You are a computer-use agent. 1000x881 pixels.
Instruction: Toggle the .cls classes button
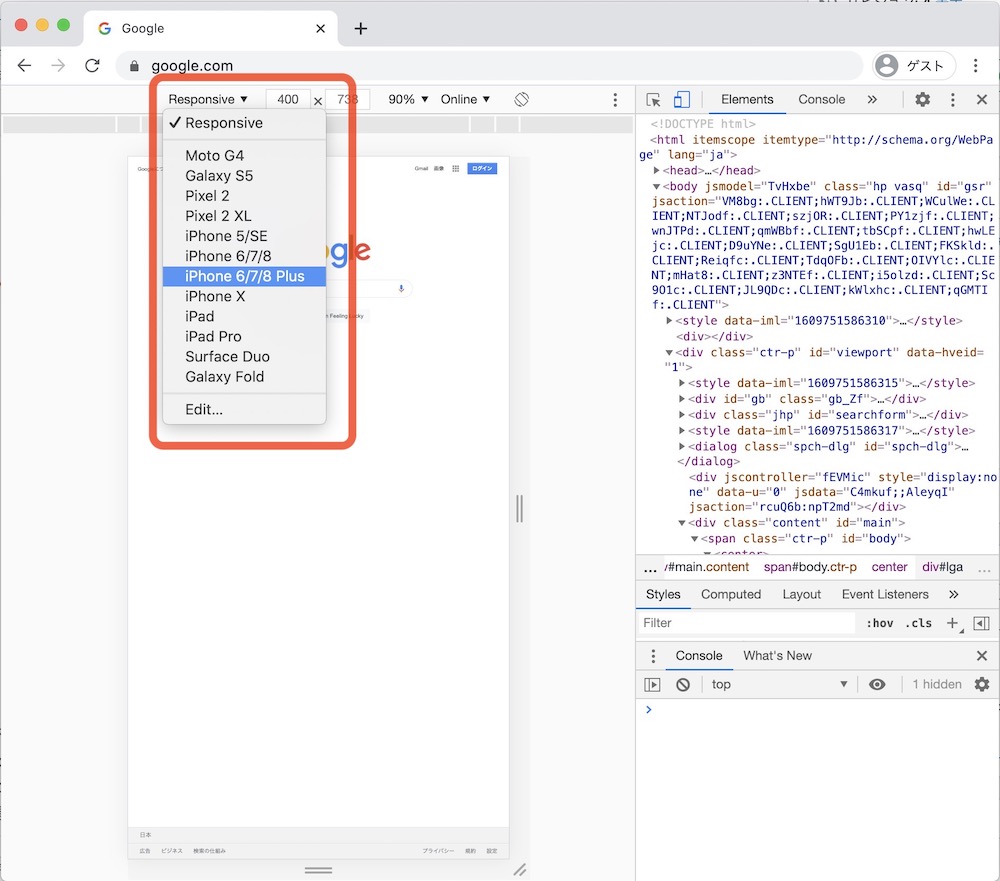click(918, 623)
